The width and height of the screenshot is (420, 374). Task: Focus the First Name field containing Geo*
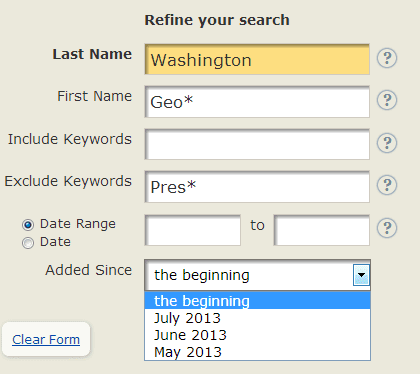tap(257, 102)
